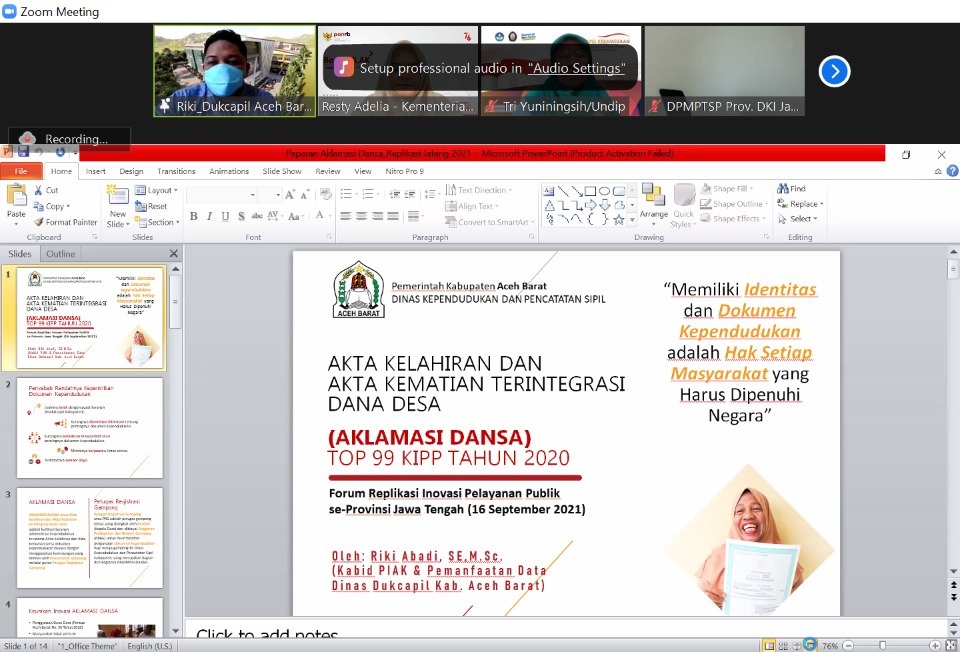Click the Find binoculars icon

pos(783,188)
